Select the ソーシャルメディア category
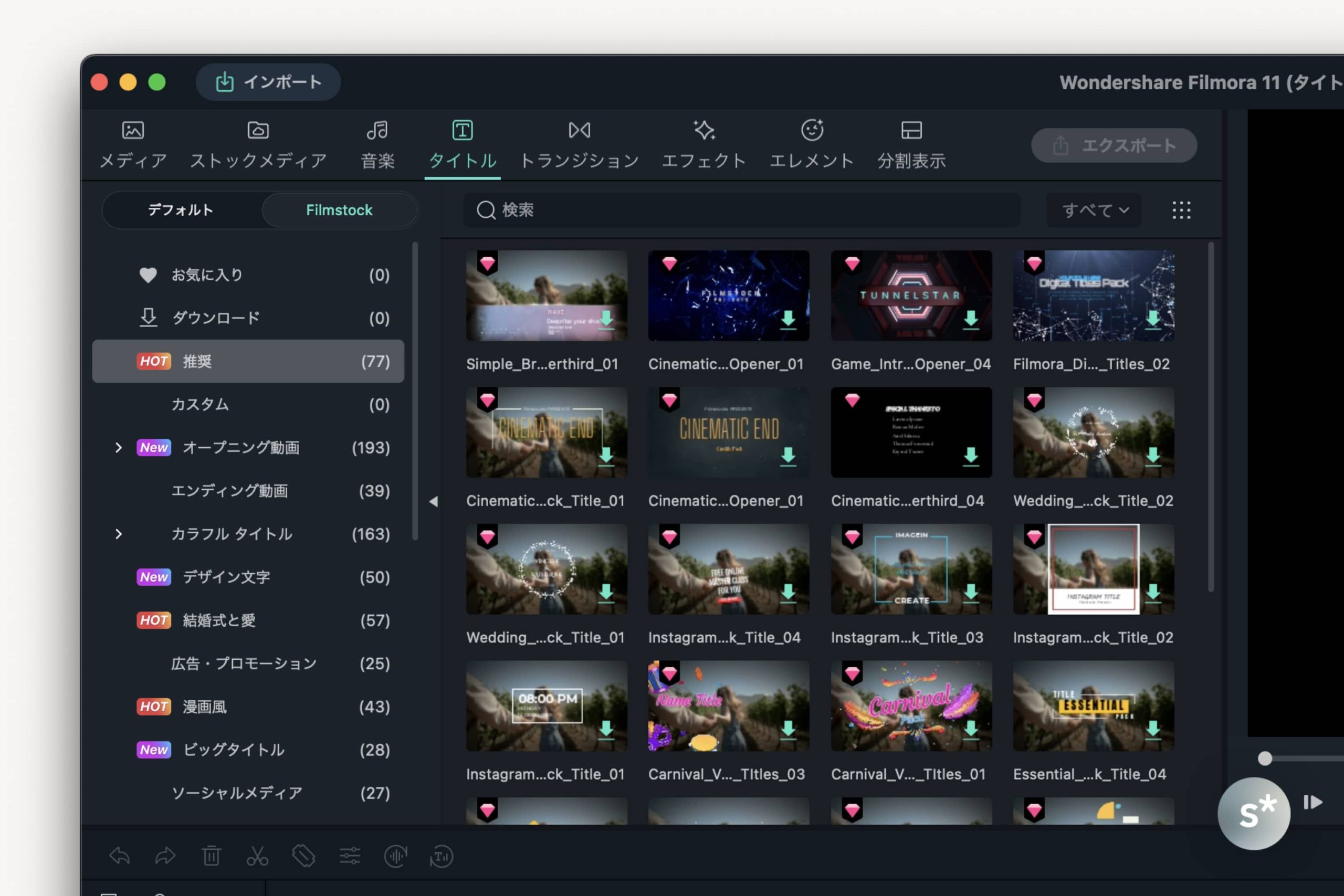Screen dimensions: 1344x896 point(248,793)
